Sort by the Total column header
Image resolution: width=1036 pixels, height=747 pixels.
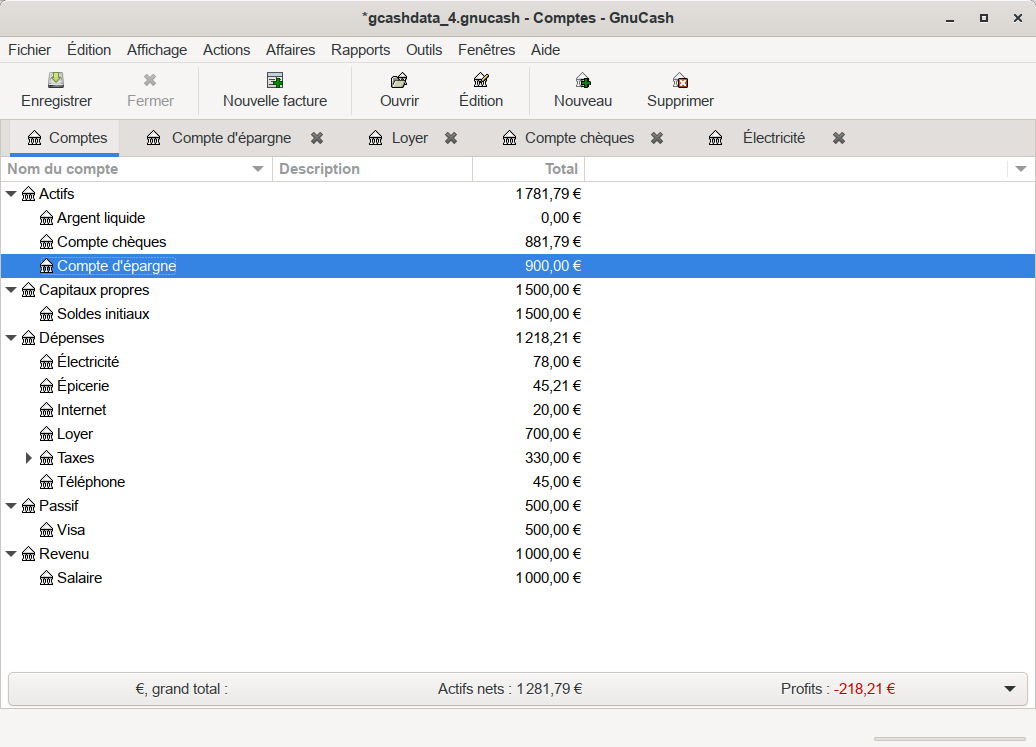(x=528, y=169)
